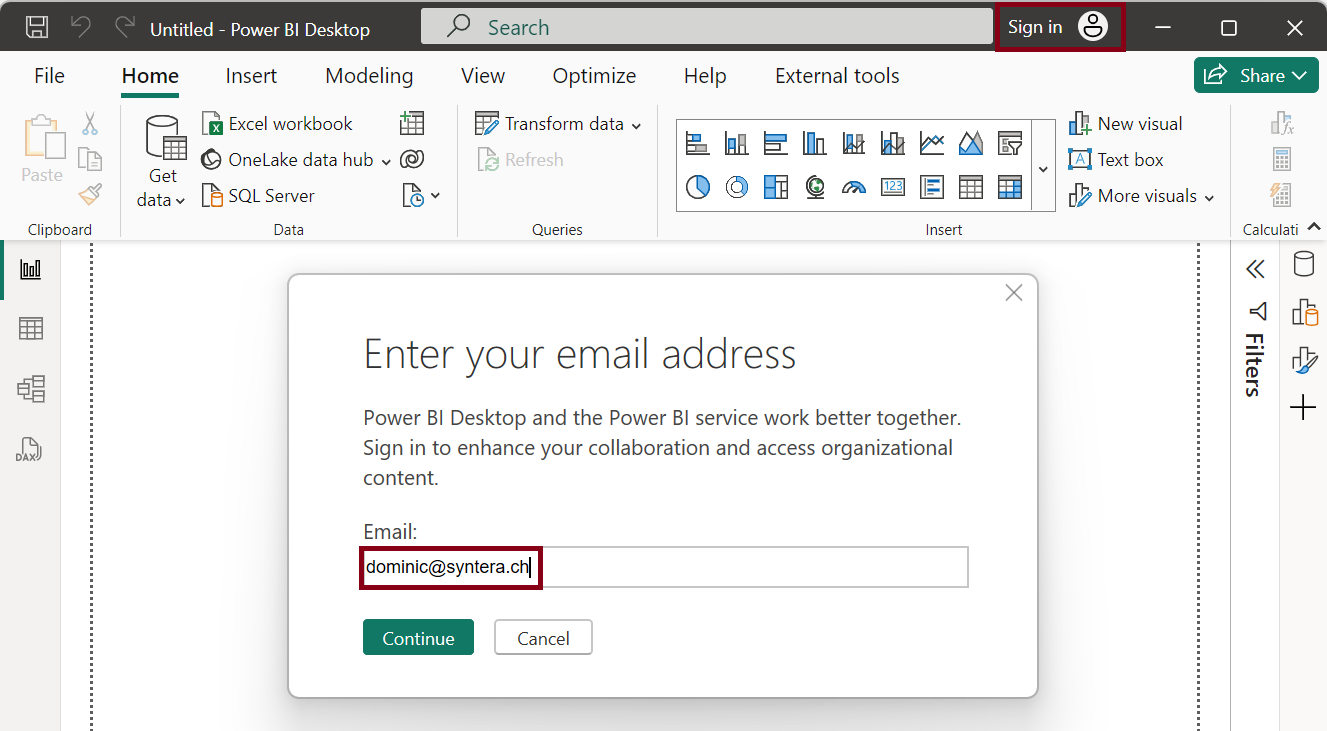The width and height of the screenshot is (1327, 731).
Task: Switch to Table view in left sidebar
Action: (31, 329)
